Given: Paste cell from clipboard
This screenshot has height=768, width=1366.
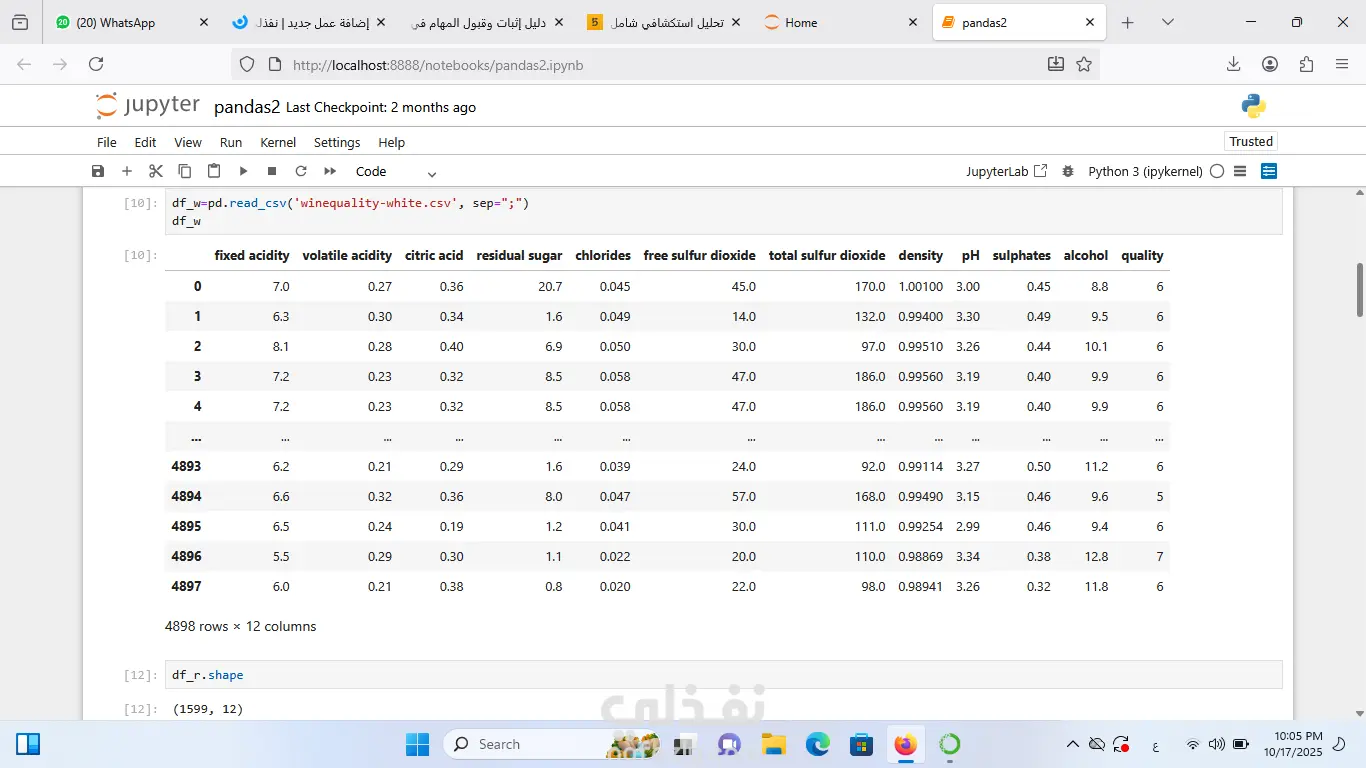Looking at the screenshot, I should [213, 171].
